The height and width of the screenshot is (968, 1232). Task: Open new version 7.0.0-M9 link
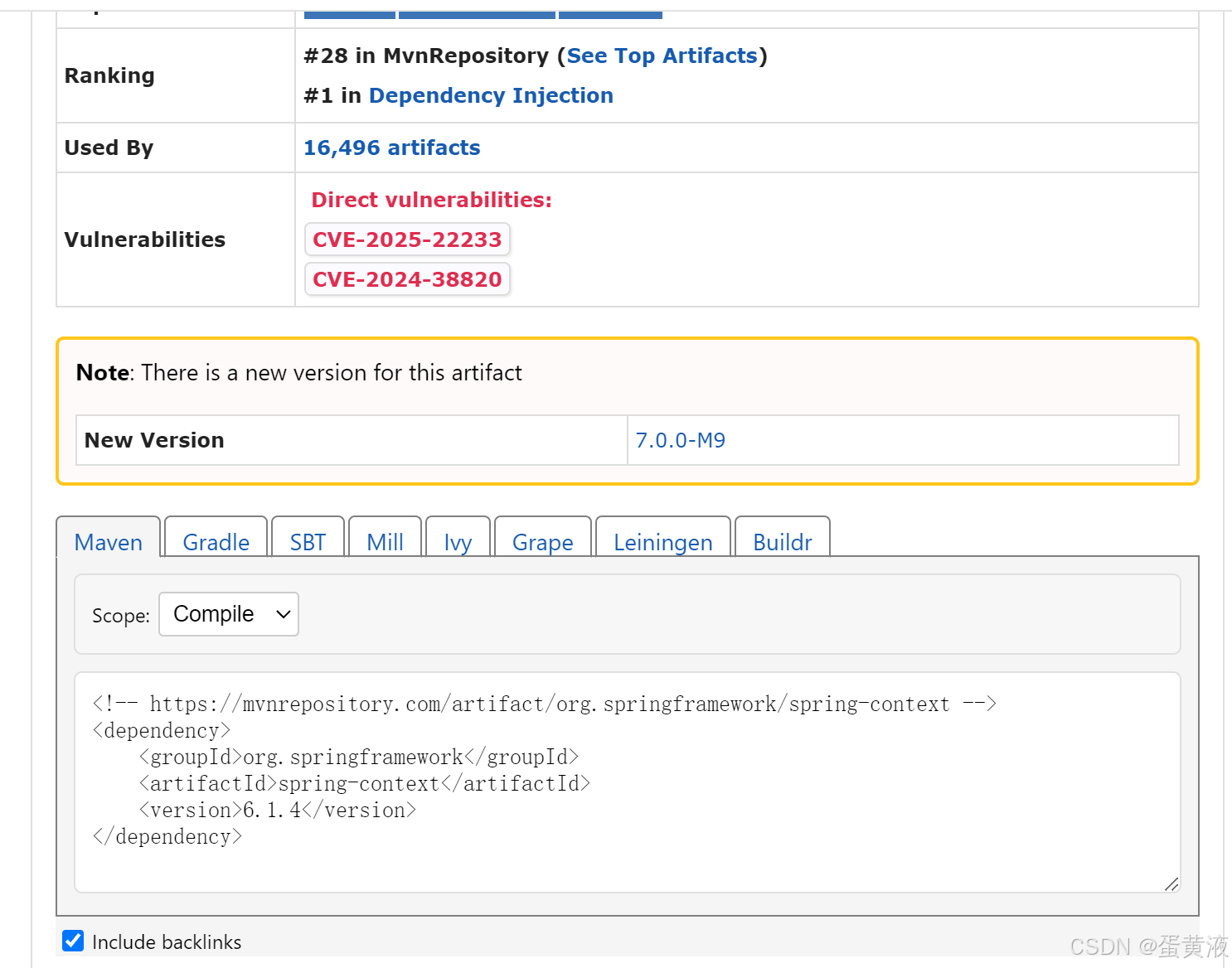point(680,440)
